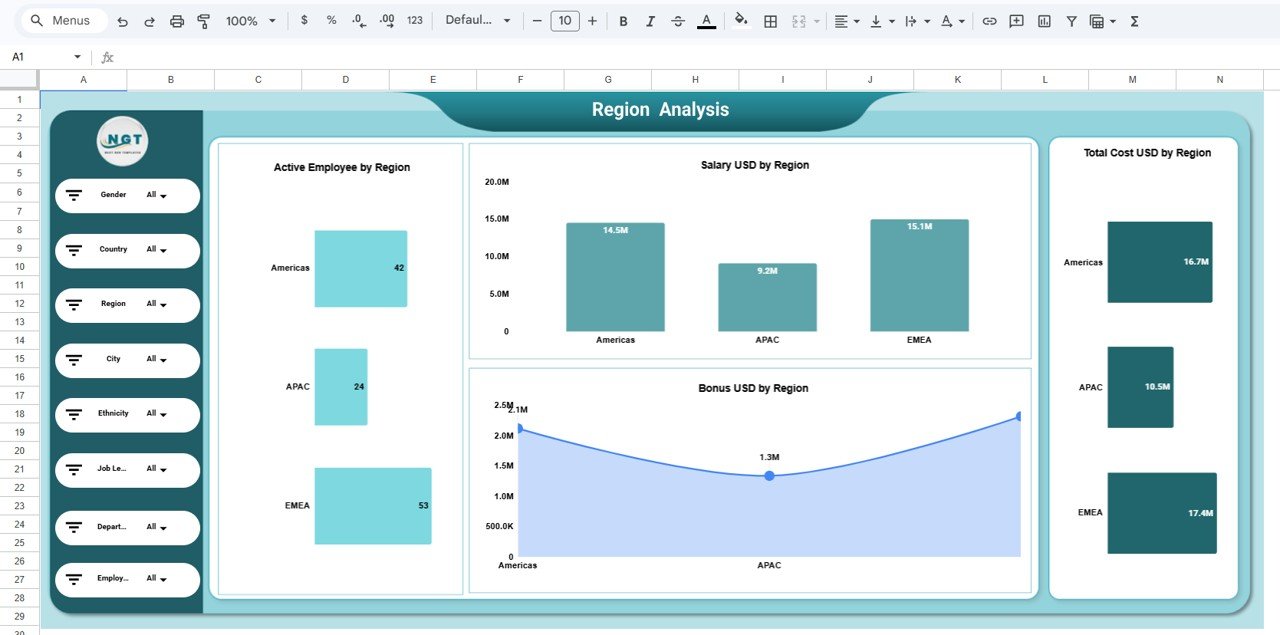1280x635 pixels.
Task: Open the functions sigma icon
Action: 1134,21
